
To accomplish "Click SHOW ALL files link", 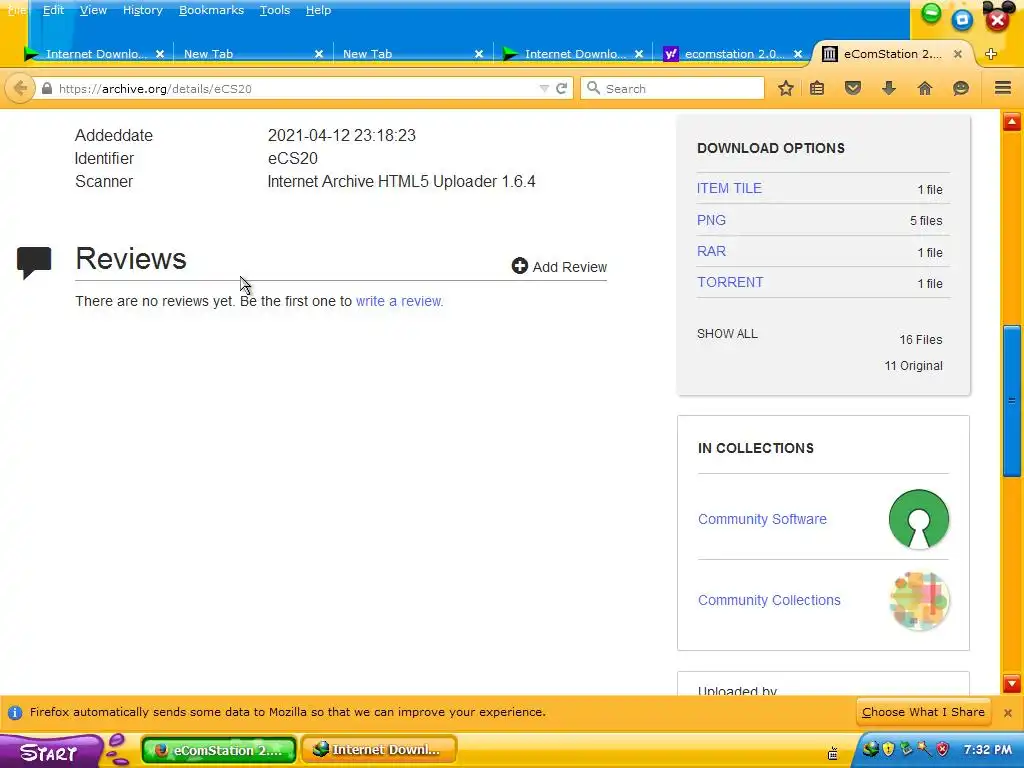I will coord(727,334).
